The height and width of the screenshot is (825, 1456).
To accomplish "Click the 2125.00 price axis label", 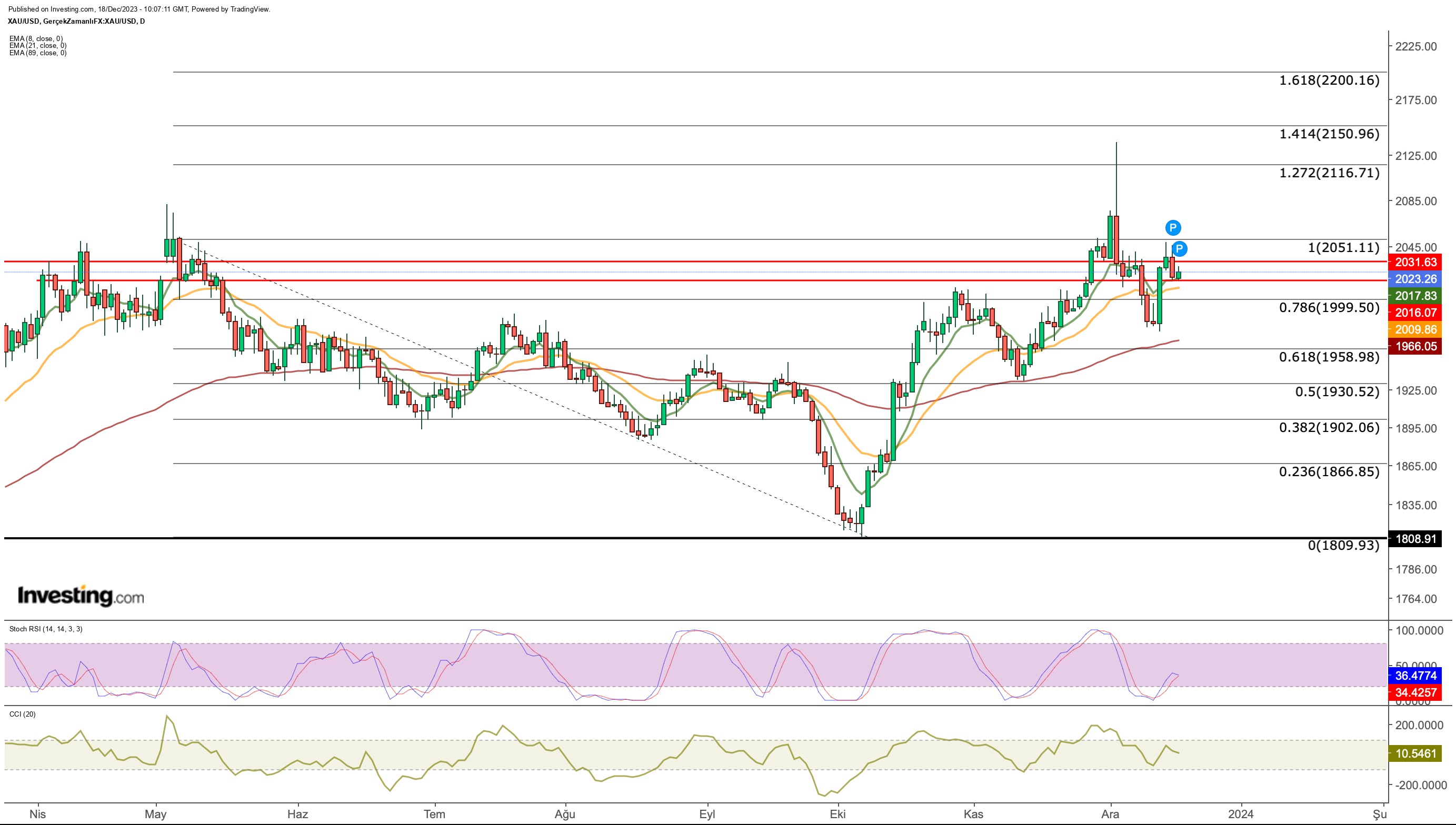I will tap(1417, 156).
